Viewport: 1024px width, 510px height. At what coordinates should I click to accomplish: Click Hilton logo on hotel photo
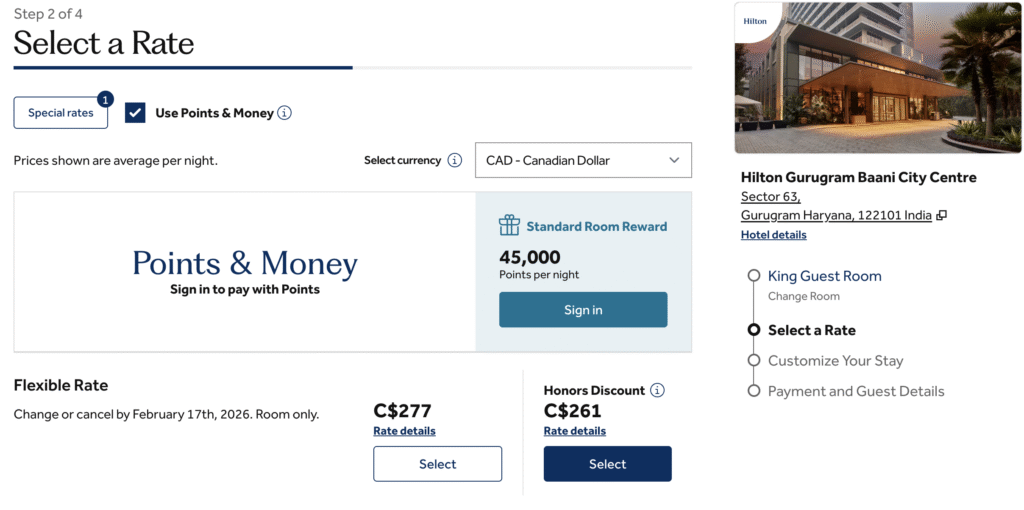tap(754, 21)
